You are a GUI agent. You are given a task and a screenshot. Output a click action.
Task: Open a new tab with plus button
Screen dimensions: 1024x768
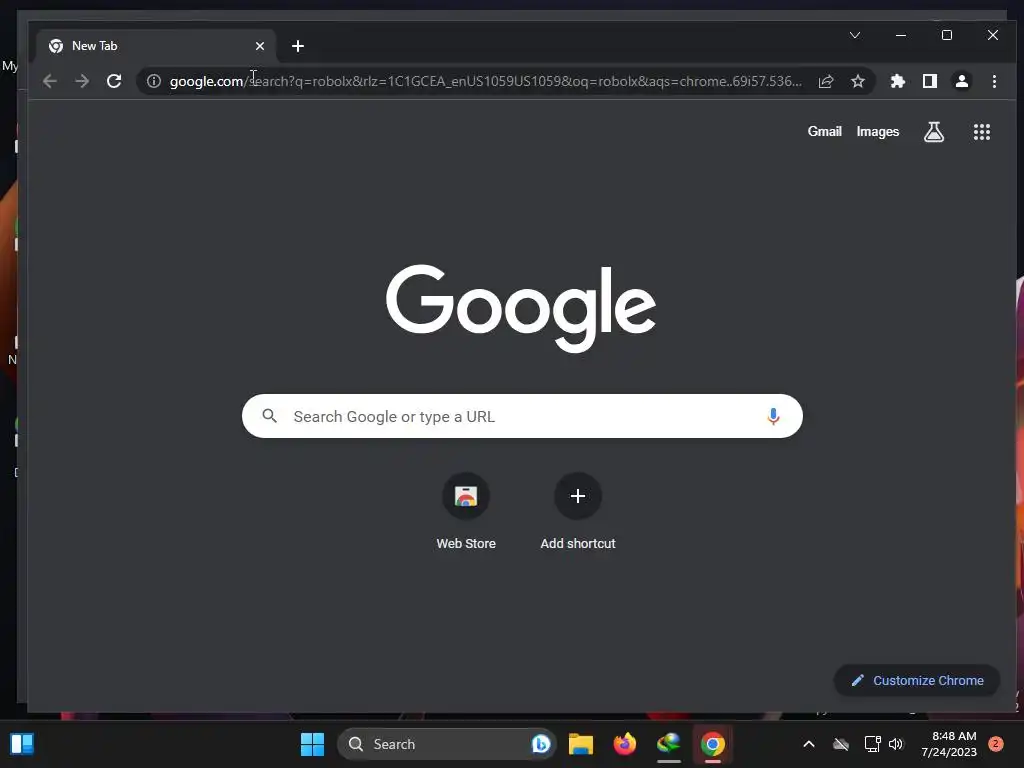tap(298, 46)
